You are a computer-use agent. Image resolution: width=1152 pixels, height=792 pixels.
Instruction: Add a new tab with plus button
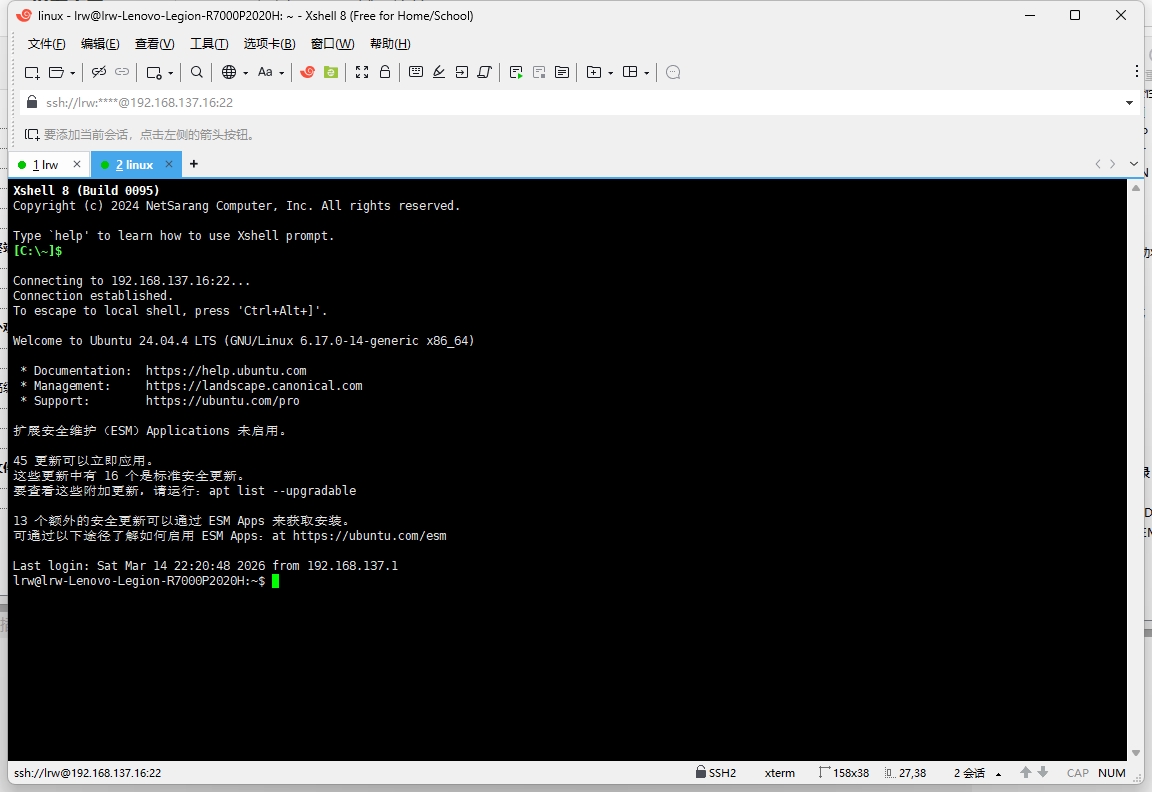pyautogui.click(x=194, y=164)
